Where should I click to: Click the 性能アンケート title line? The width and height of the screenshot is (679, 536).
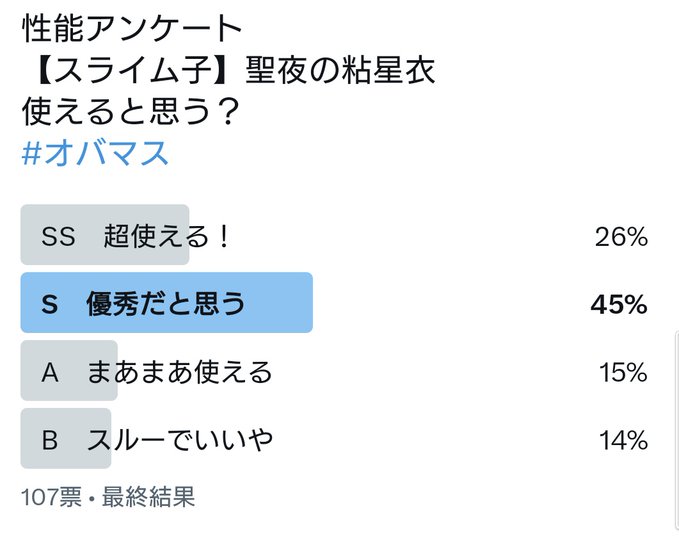(x=132, y=28)
